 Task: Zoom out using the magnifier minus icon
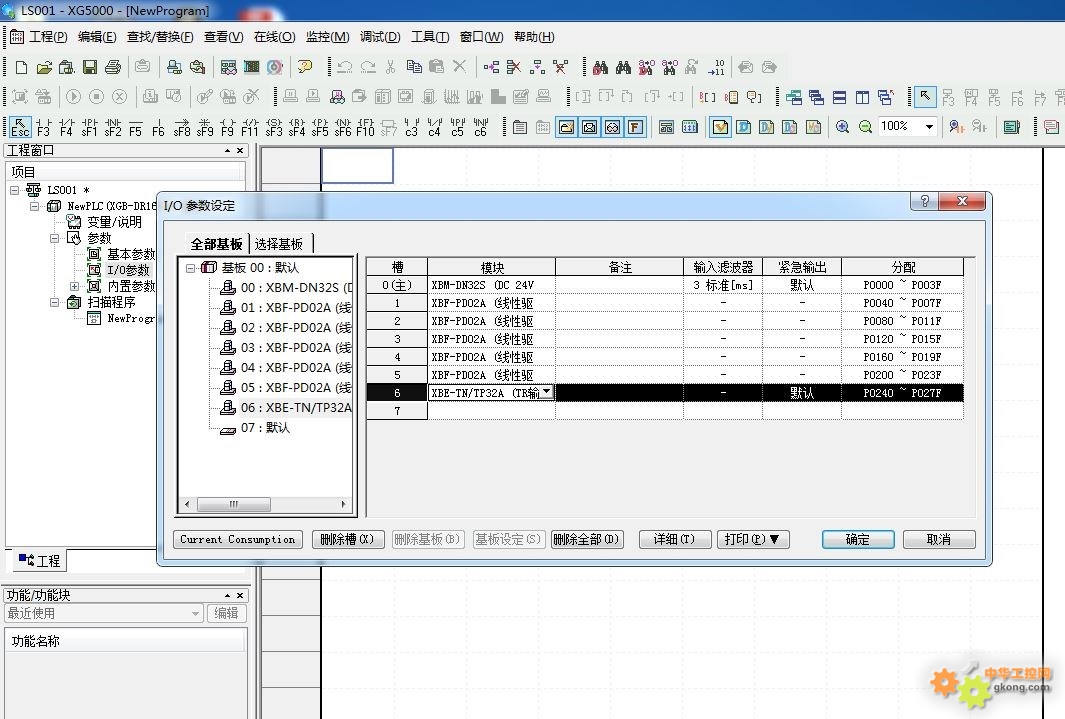pos(865,127)
